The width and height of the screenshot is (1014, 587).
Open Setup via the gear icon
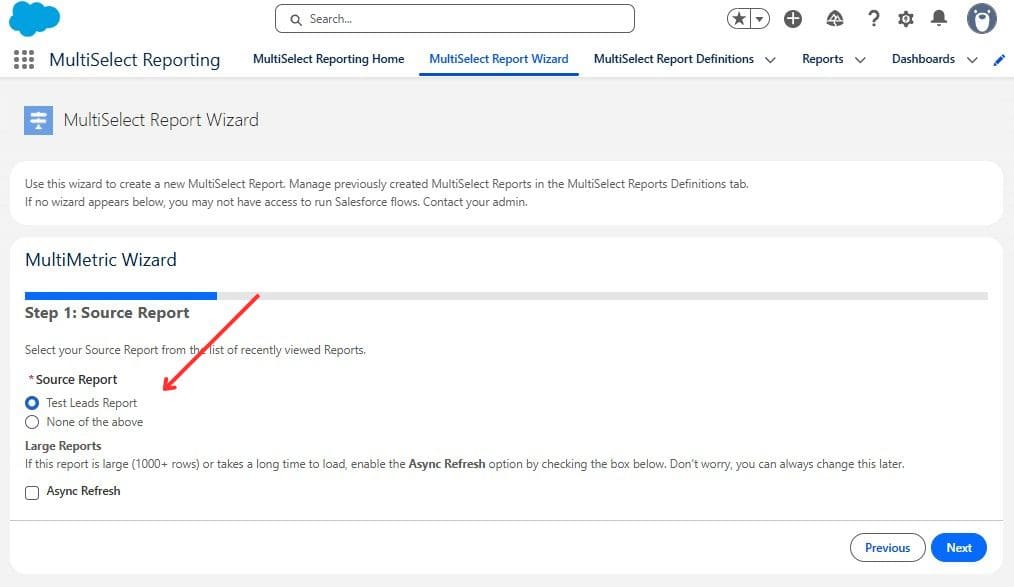pyautogui.click(x=905, y=18)
